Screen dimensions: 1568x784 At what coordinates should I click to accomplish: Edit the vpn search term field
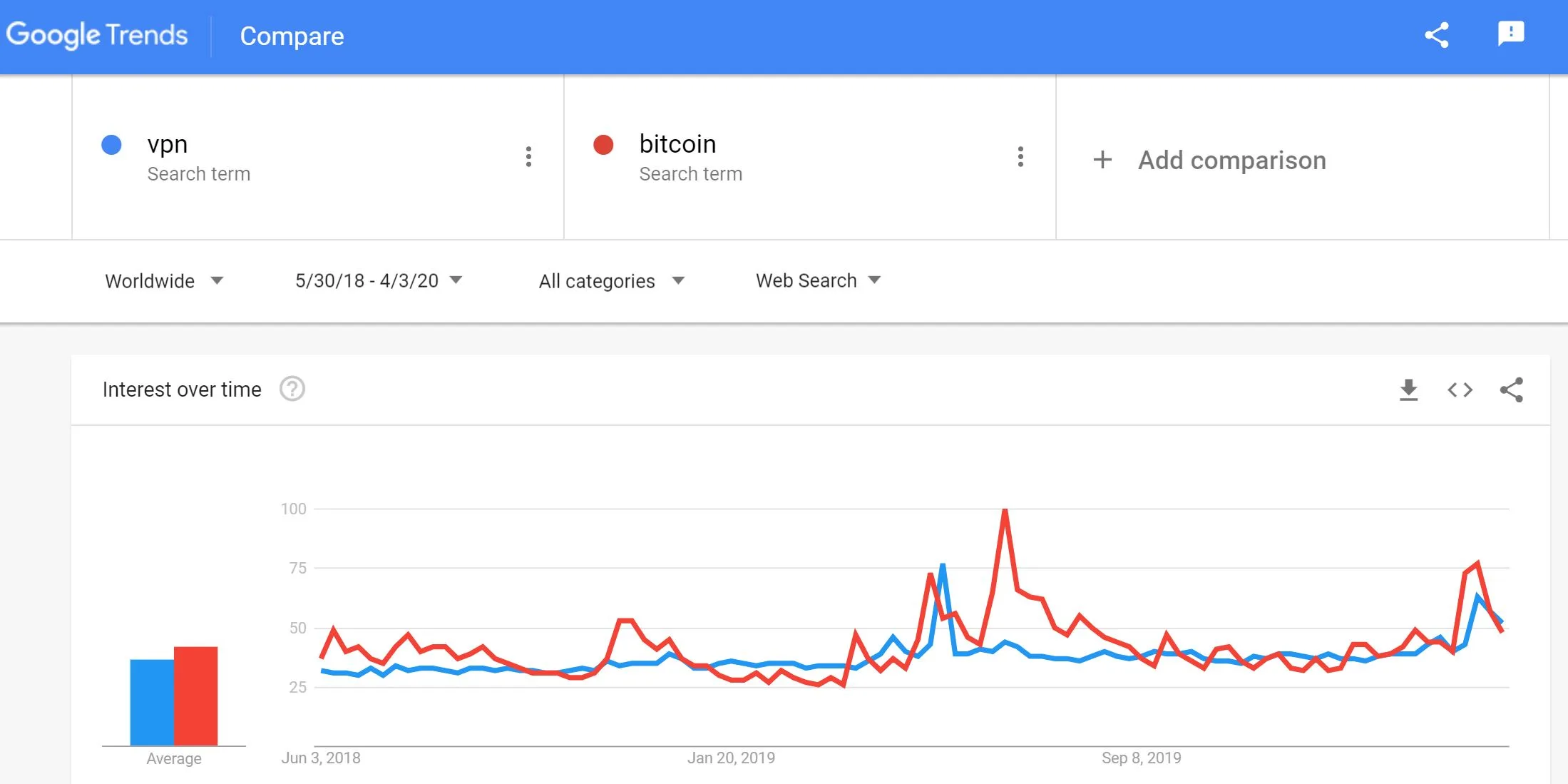(168, 144)
